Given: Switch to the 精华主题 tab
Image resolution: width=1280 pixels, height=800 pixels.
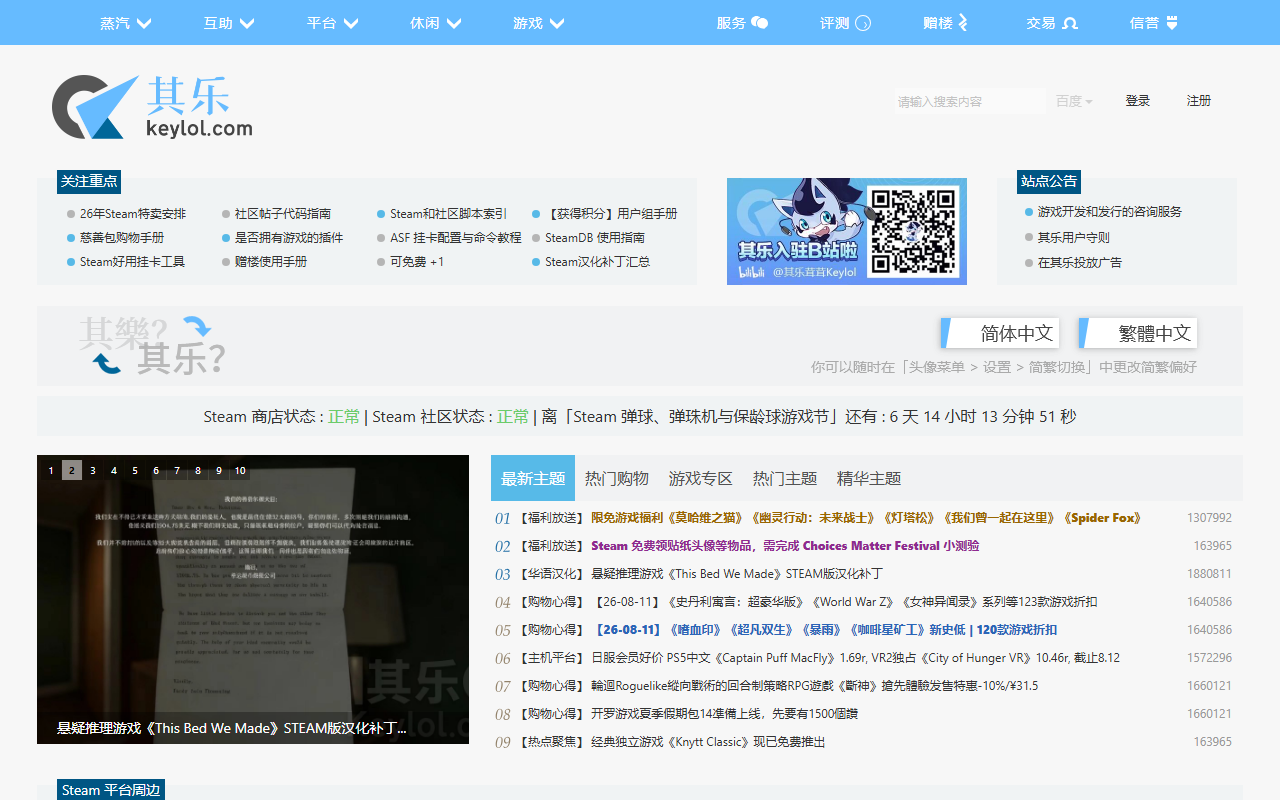Looking at the screenshot, I should point(869,478).
